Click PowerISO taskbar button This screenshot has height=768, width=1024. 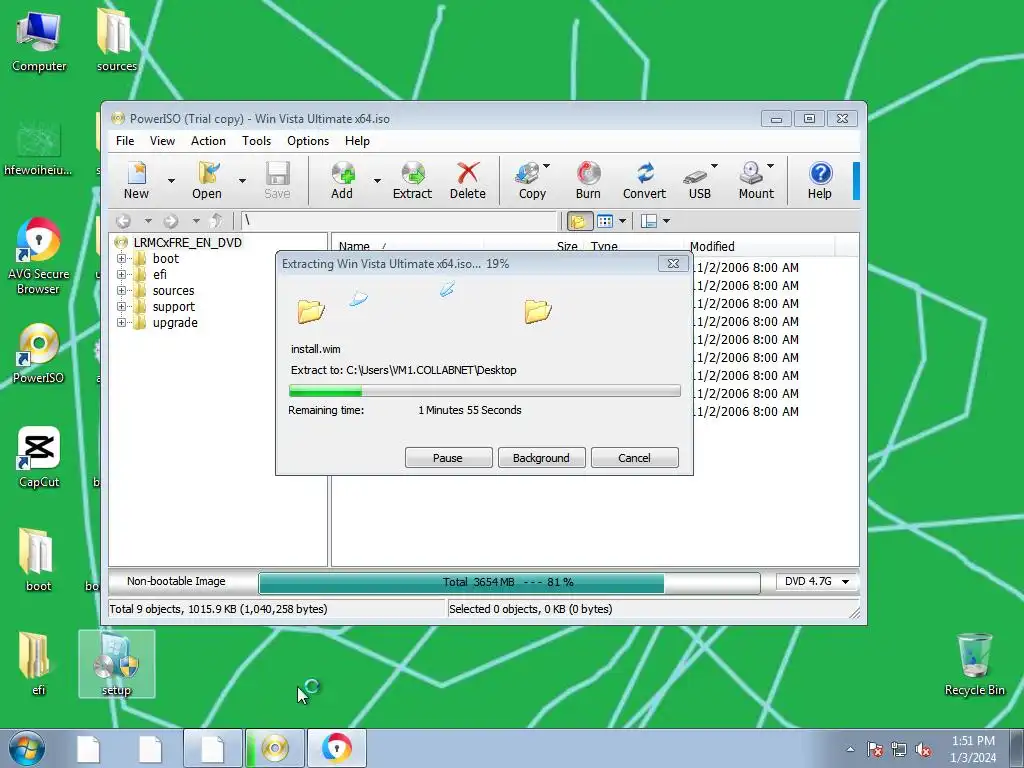(274, 748)
